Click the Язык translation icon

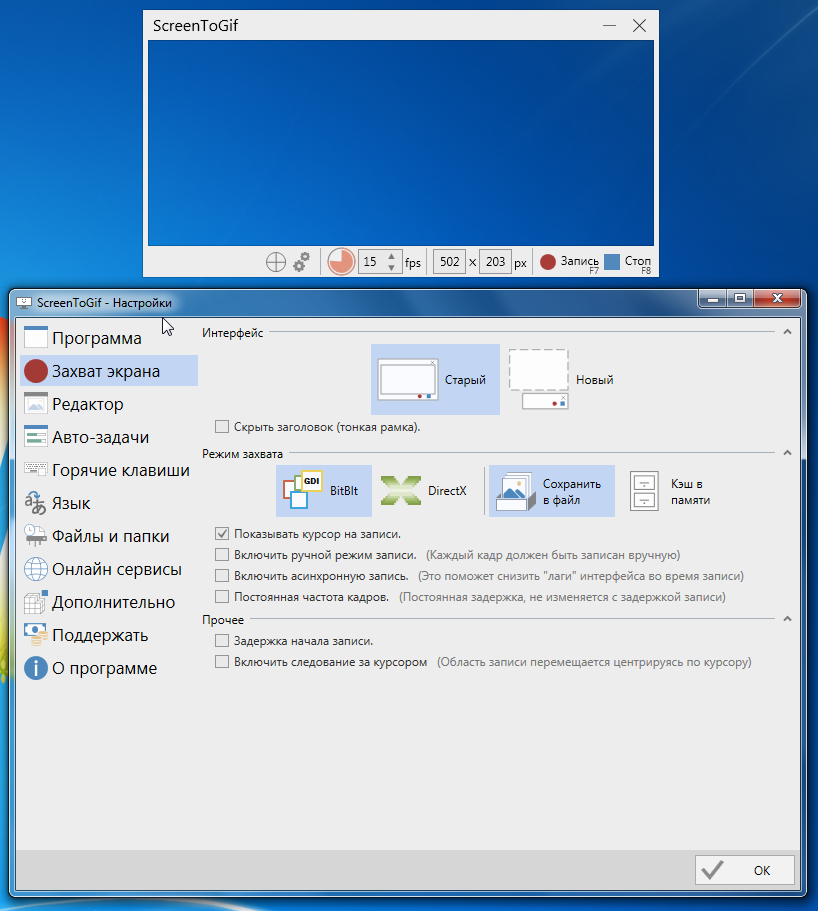(35, 503)
